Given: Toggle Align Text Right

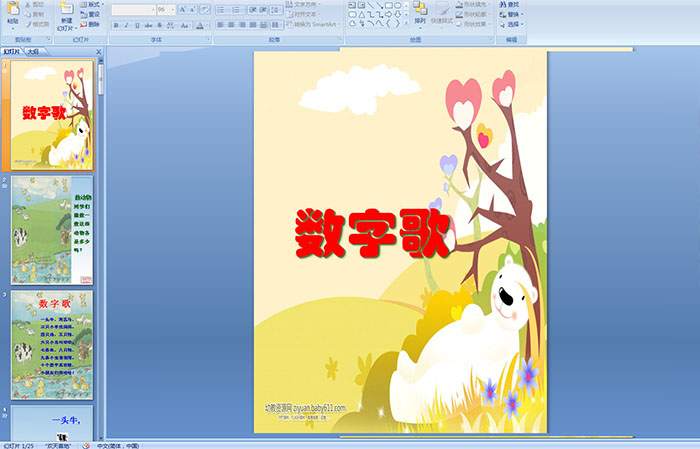Looking at the screenshot, I should coord(242,25).
